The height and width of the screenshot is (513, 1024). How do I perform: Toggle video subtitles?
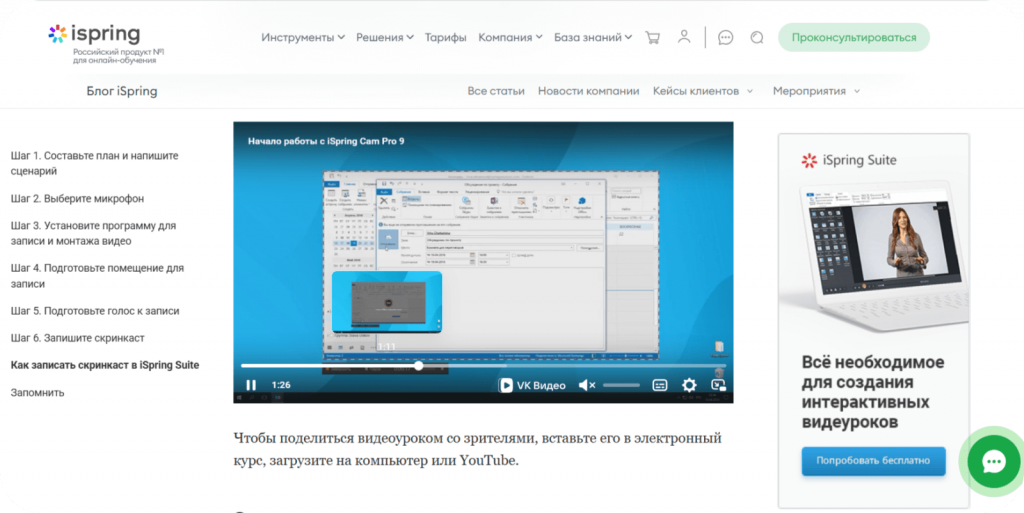(660, 385)
